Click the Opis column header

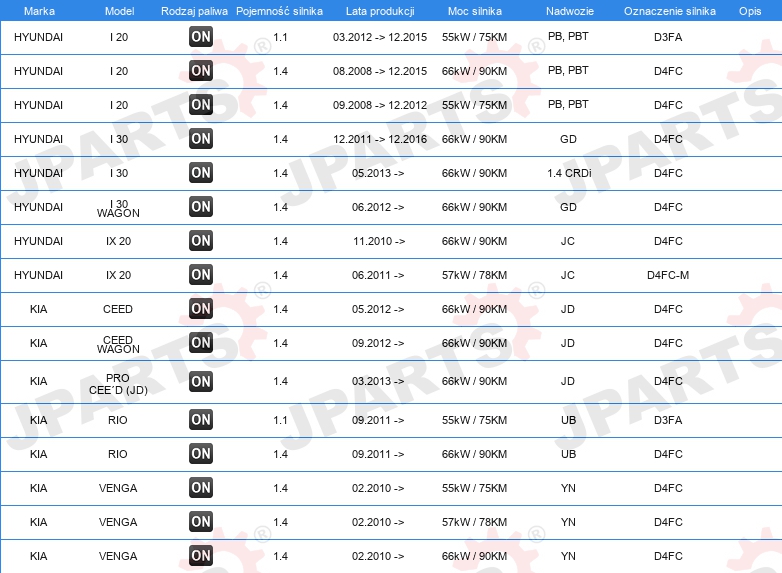click(750, 11)
